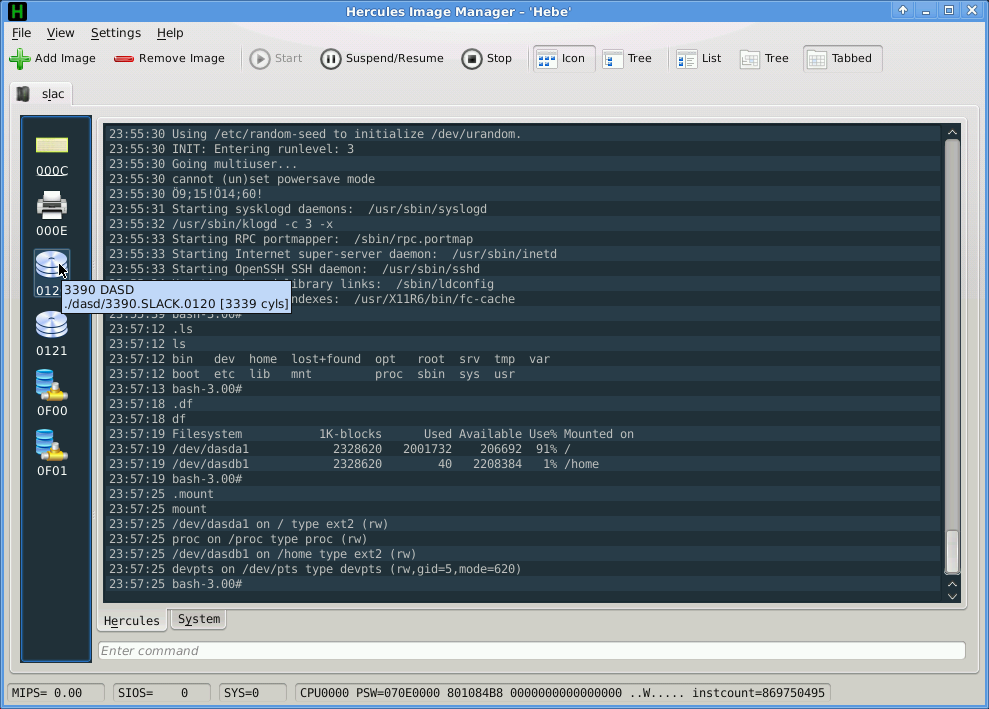Viewport: 989px width, 709px height.
Task: Switch images to List view
Action: 698,59
